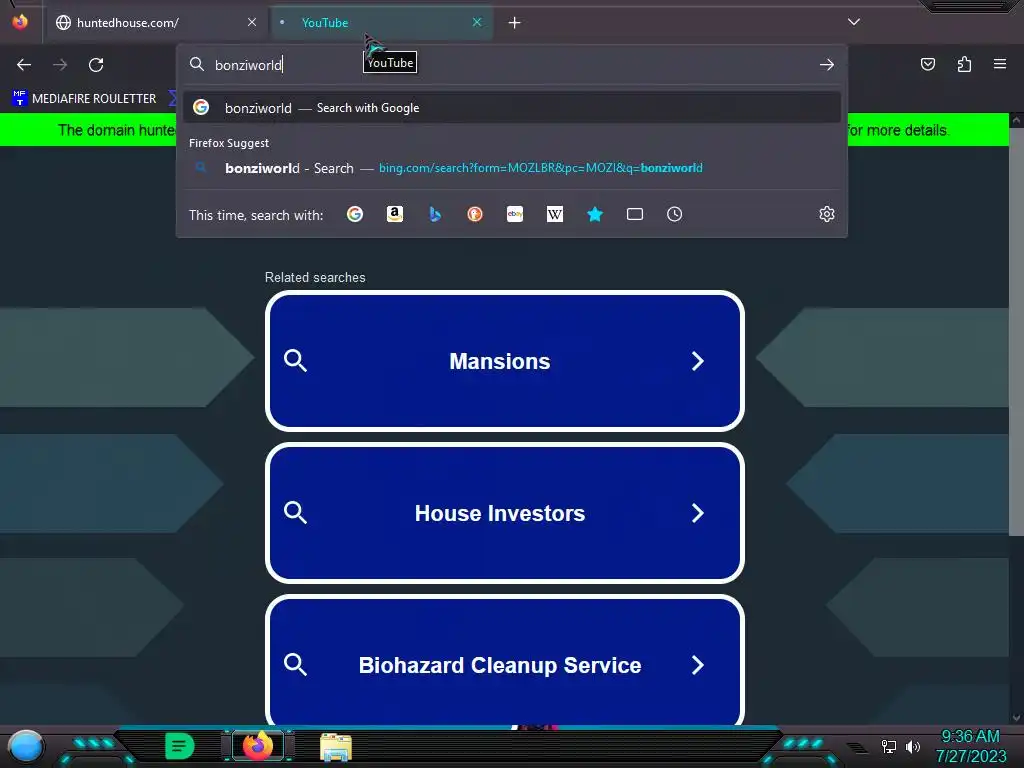Choose the bonziworld Bing search suggestion
The width and height of the screenshot is (1024, 768).
pos(512,168)
